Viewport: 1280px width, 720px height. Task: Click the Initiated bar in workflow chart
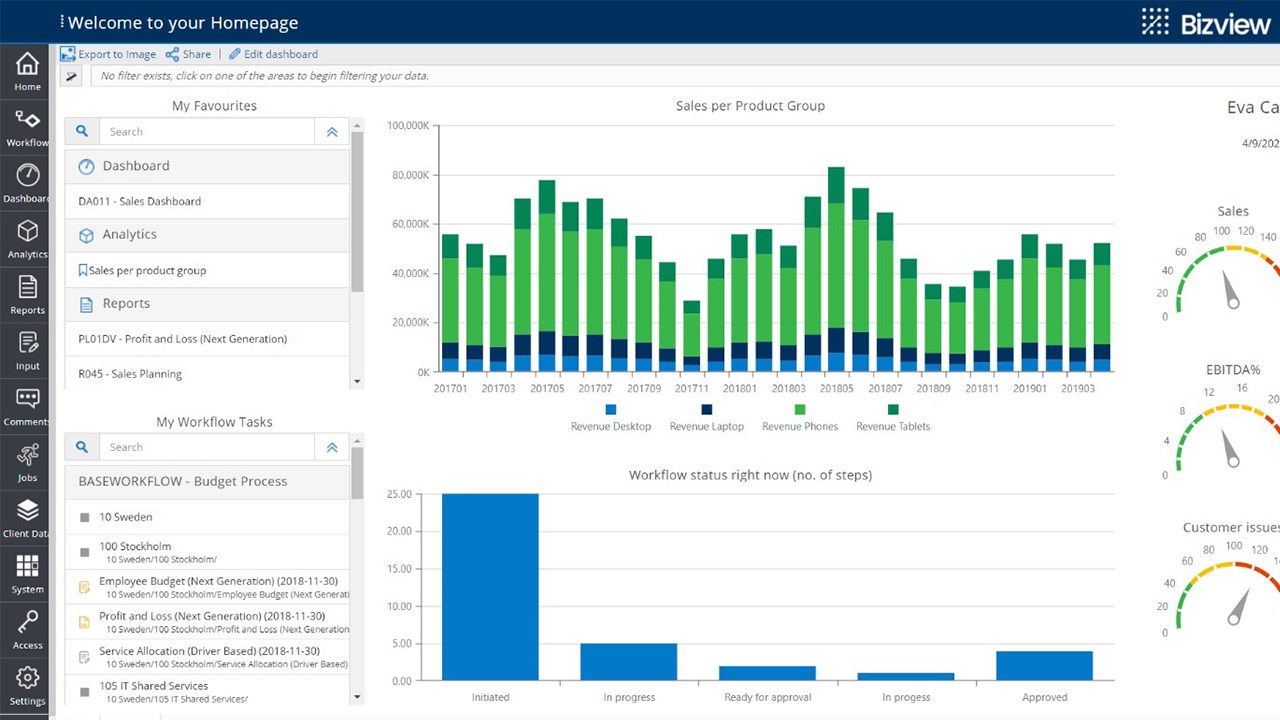(490, 587)
